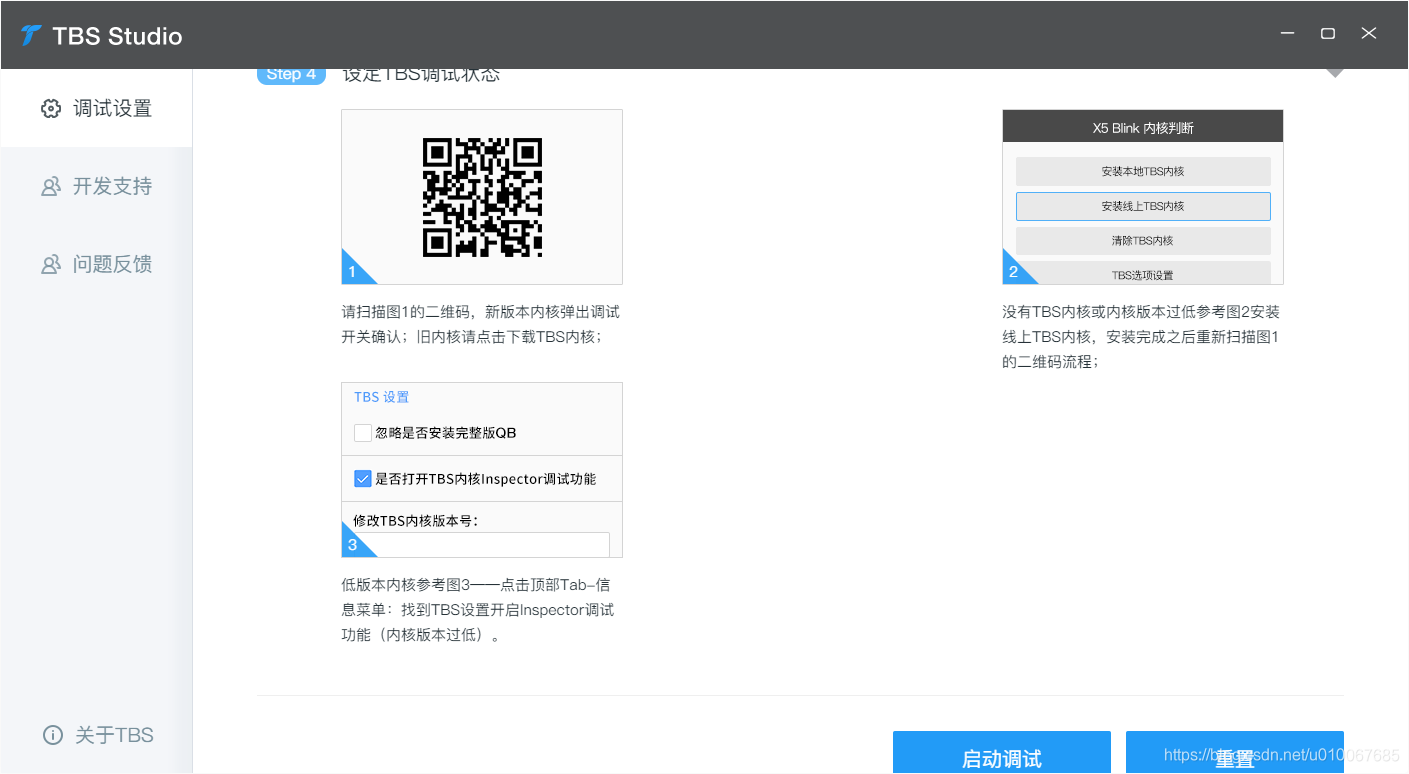Open the 开发支持 sidebar tab
The width and height of the screenshot is (1409, 774).
point(96,186)
